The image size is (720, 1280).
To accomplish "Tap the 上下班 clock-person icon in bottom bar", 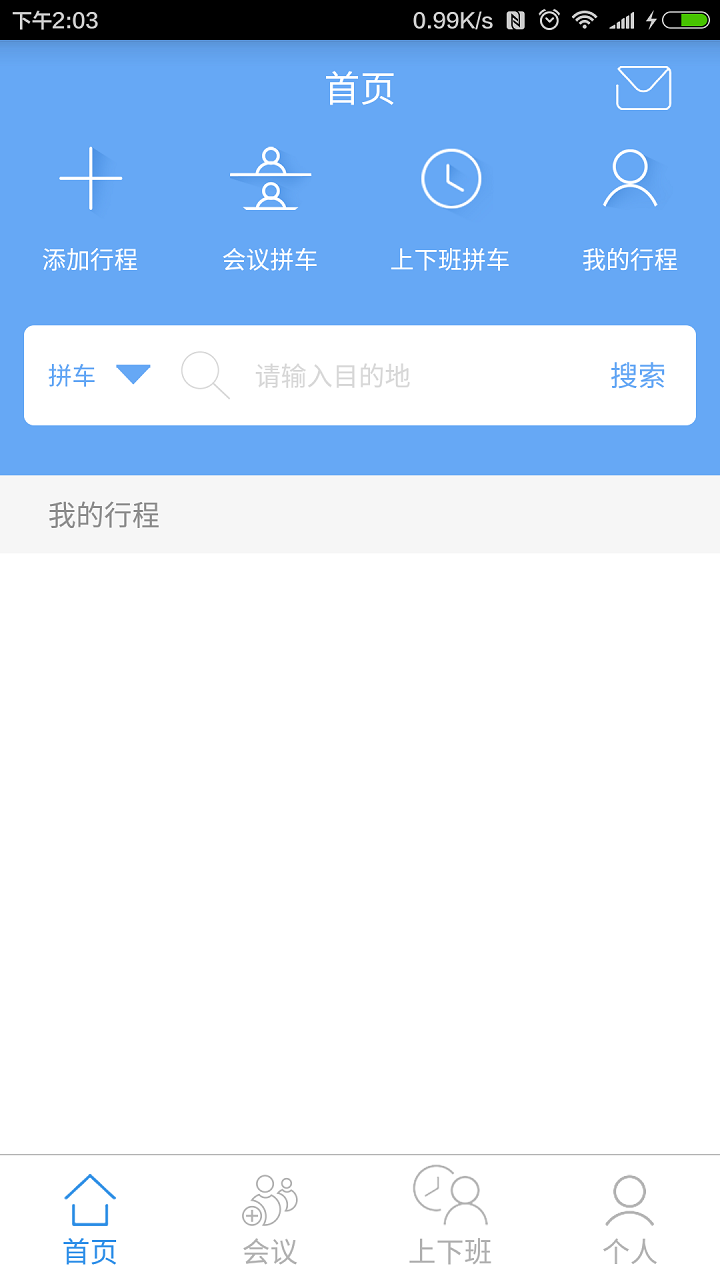I will pyautogui.click(x=450, y=1196).
